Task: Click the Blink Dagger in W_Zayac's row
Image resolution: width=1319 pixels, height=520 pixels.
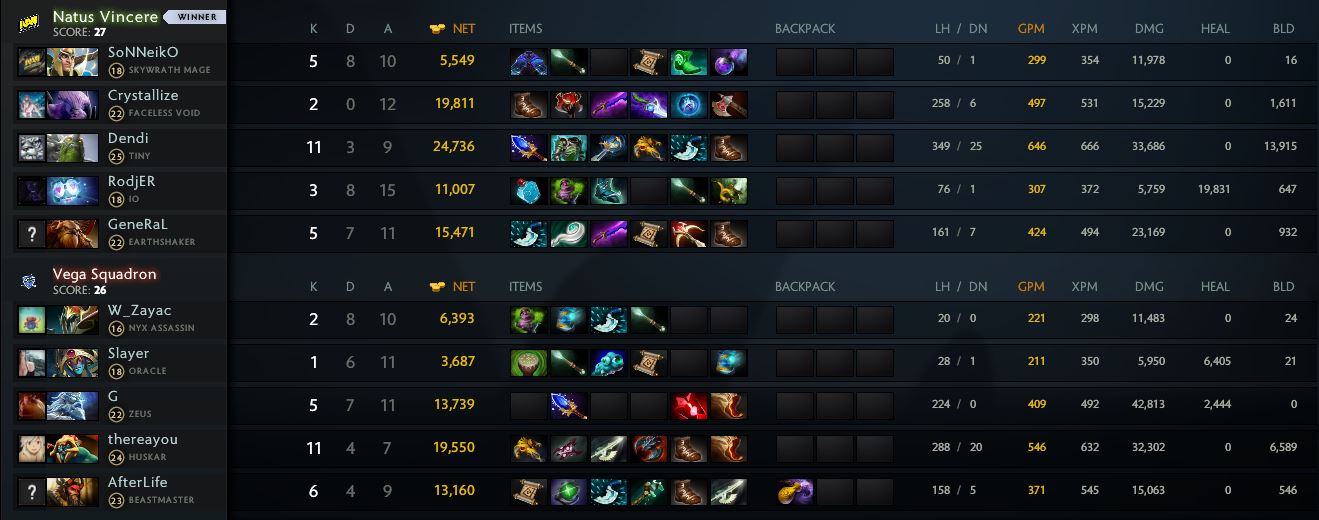Action: pos(609,319)
